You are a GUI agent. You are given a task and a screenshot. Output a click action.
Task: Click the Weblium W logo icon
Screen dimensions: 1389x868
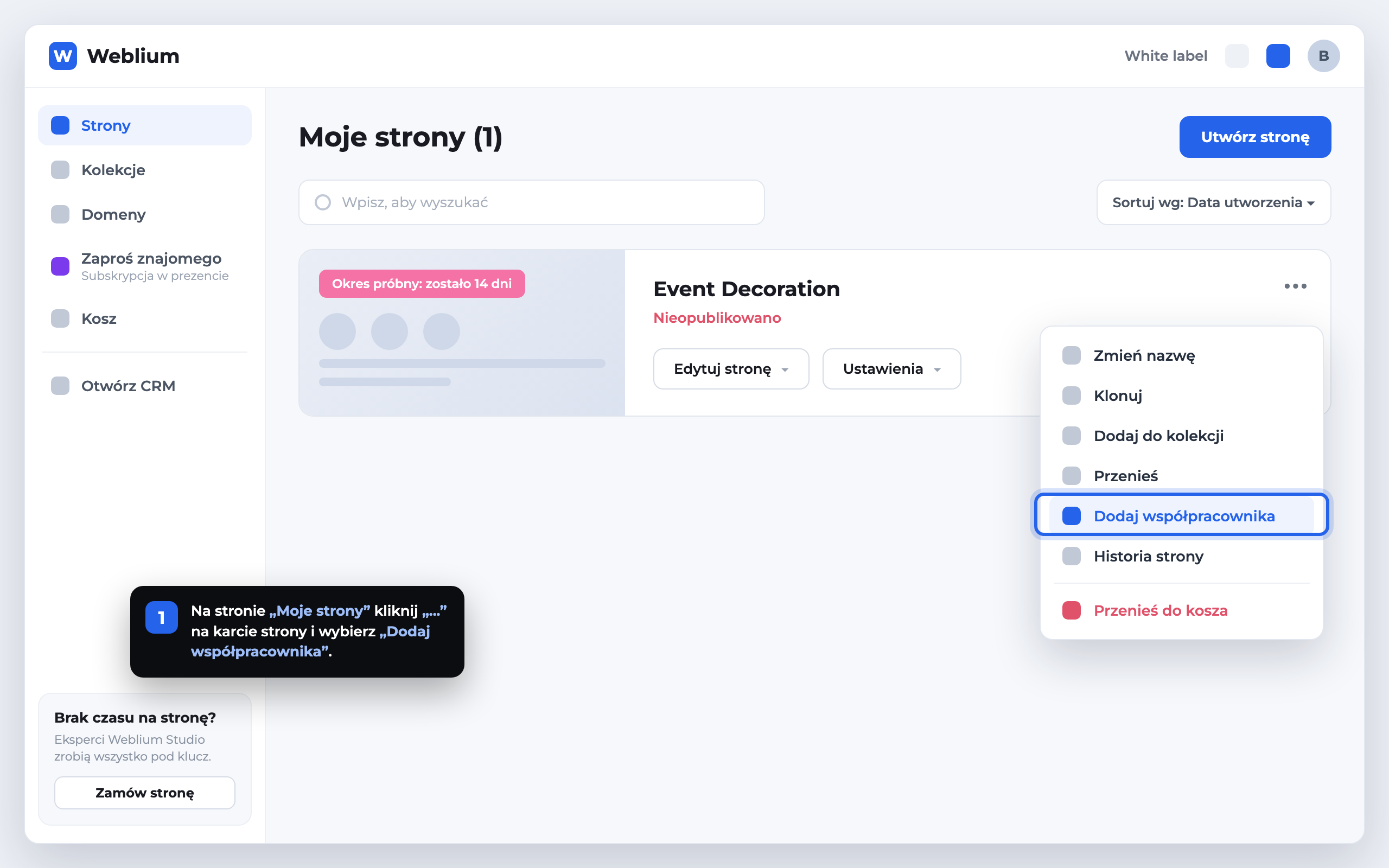pos(62,56)
